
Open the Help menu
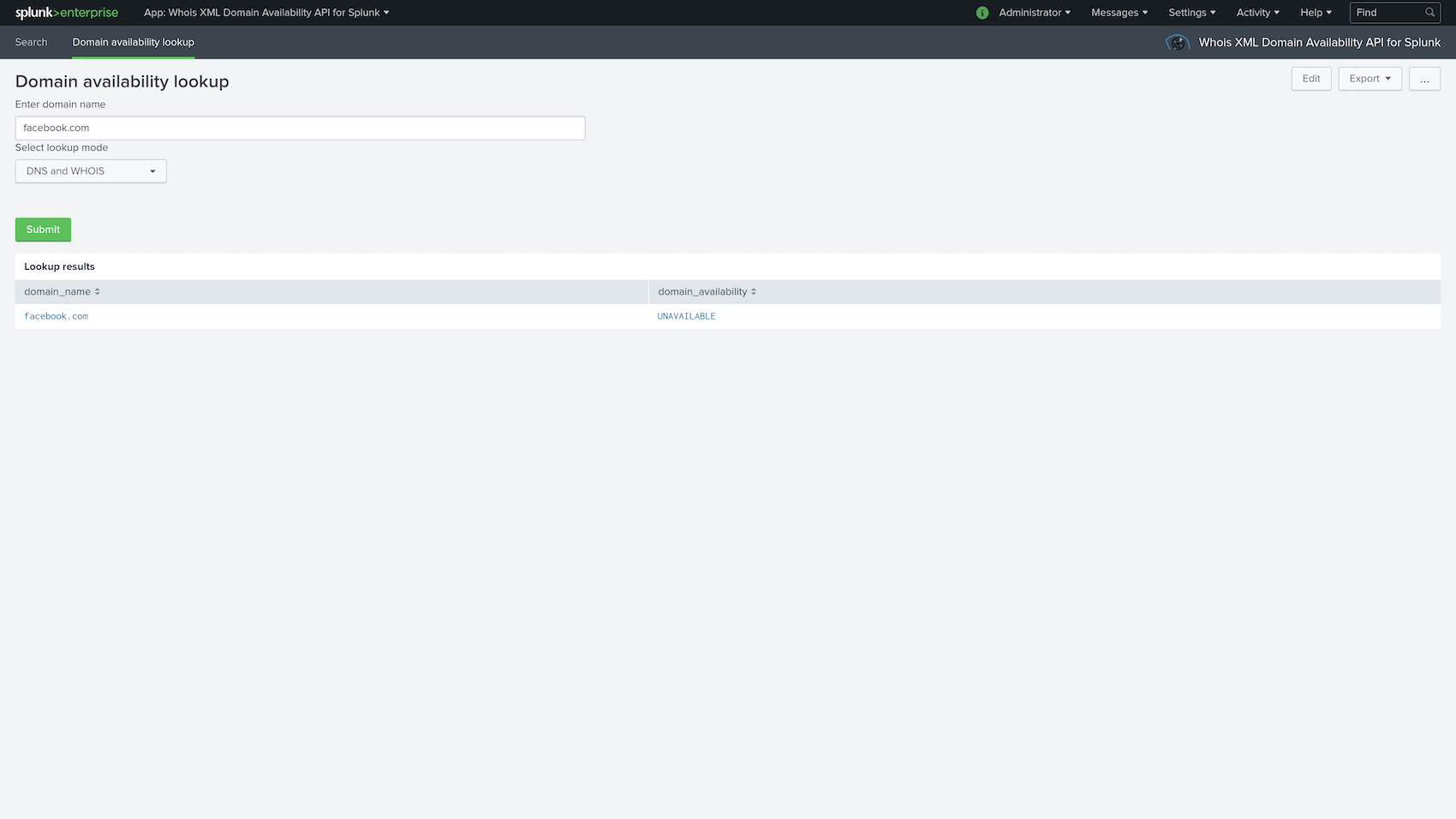pyautogui.click(x=1316, y=13)
